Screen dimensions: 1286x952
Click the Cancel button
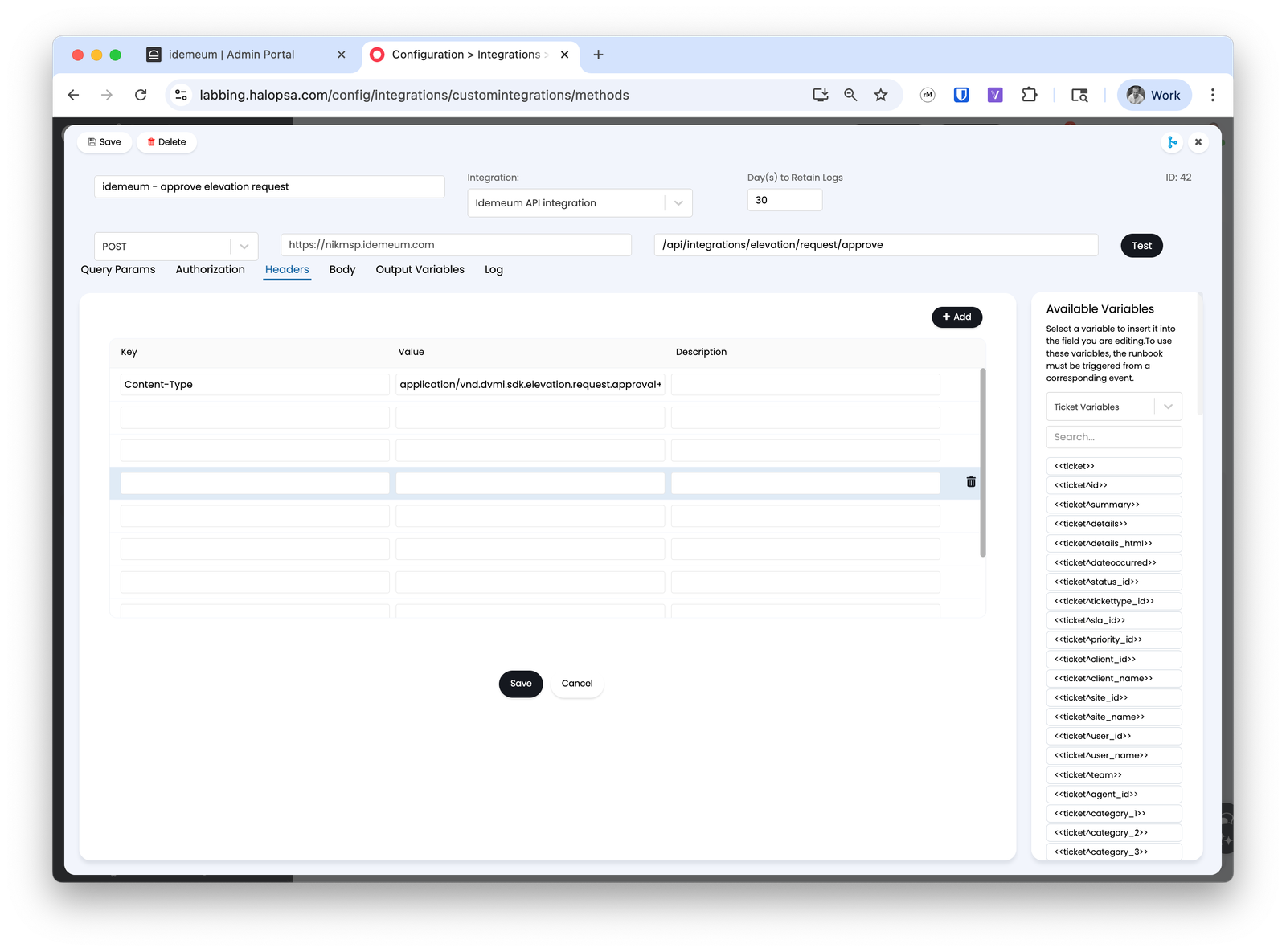point(577,684)
